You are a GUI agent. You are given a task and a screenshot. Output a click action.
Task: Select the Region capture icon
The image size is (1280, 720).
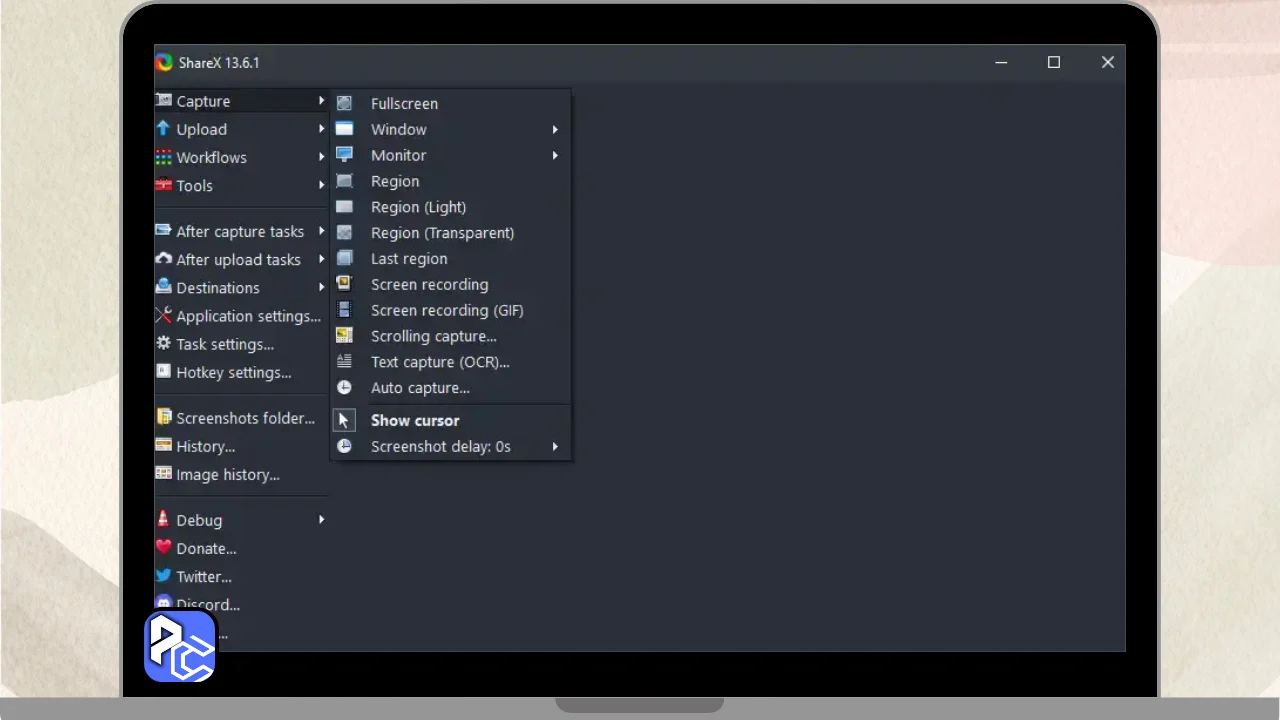click(x=344, y=181)
